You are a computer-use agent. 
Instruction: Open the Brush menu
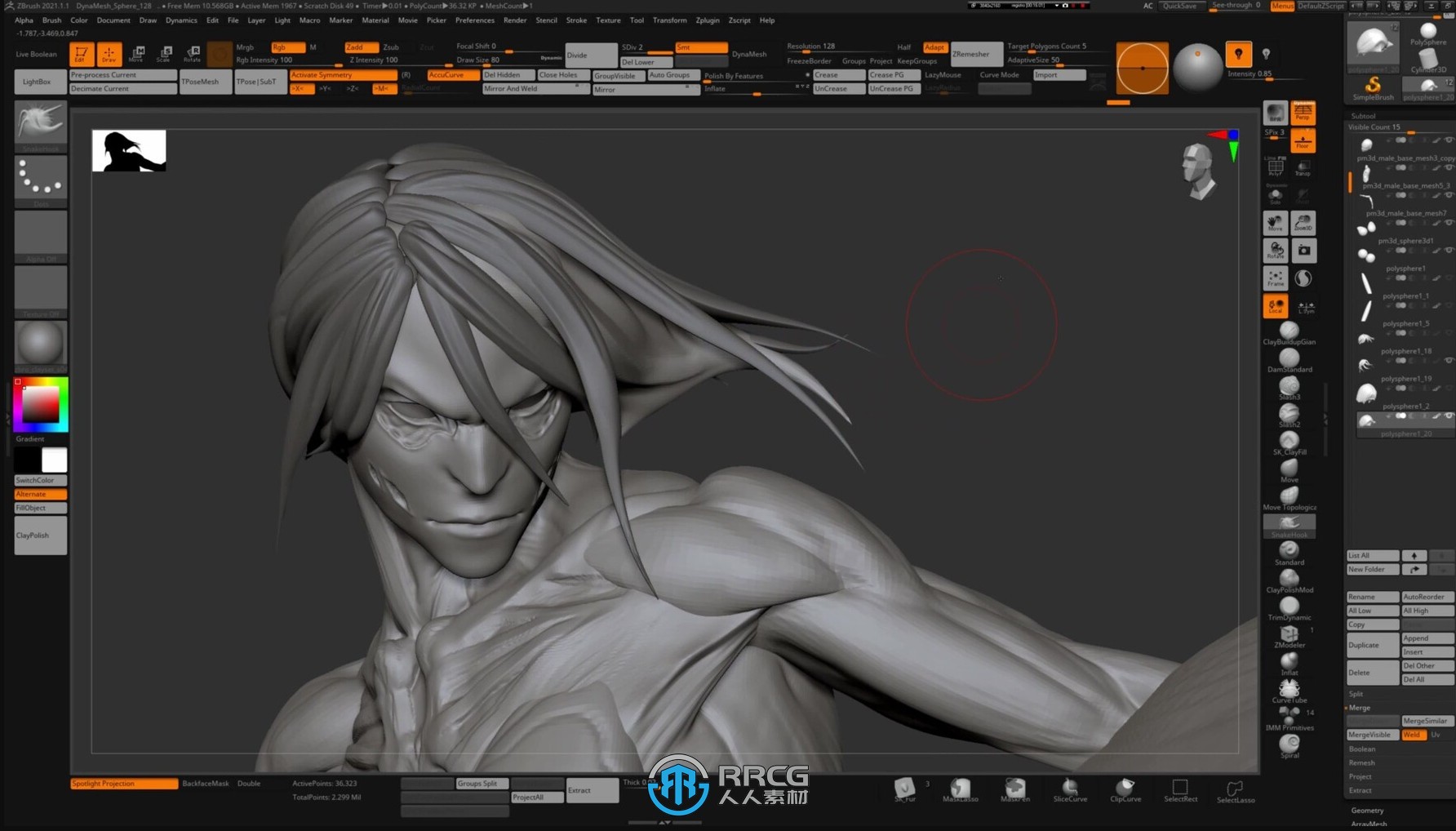click(x=51, y=20)
